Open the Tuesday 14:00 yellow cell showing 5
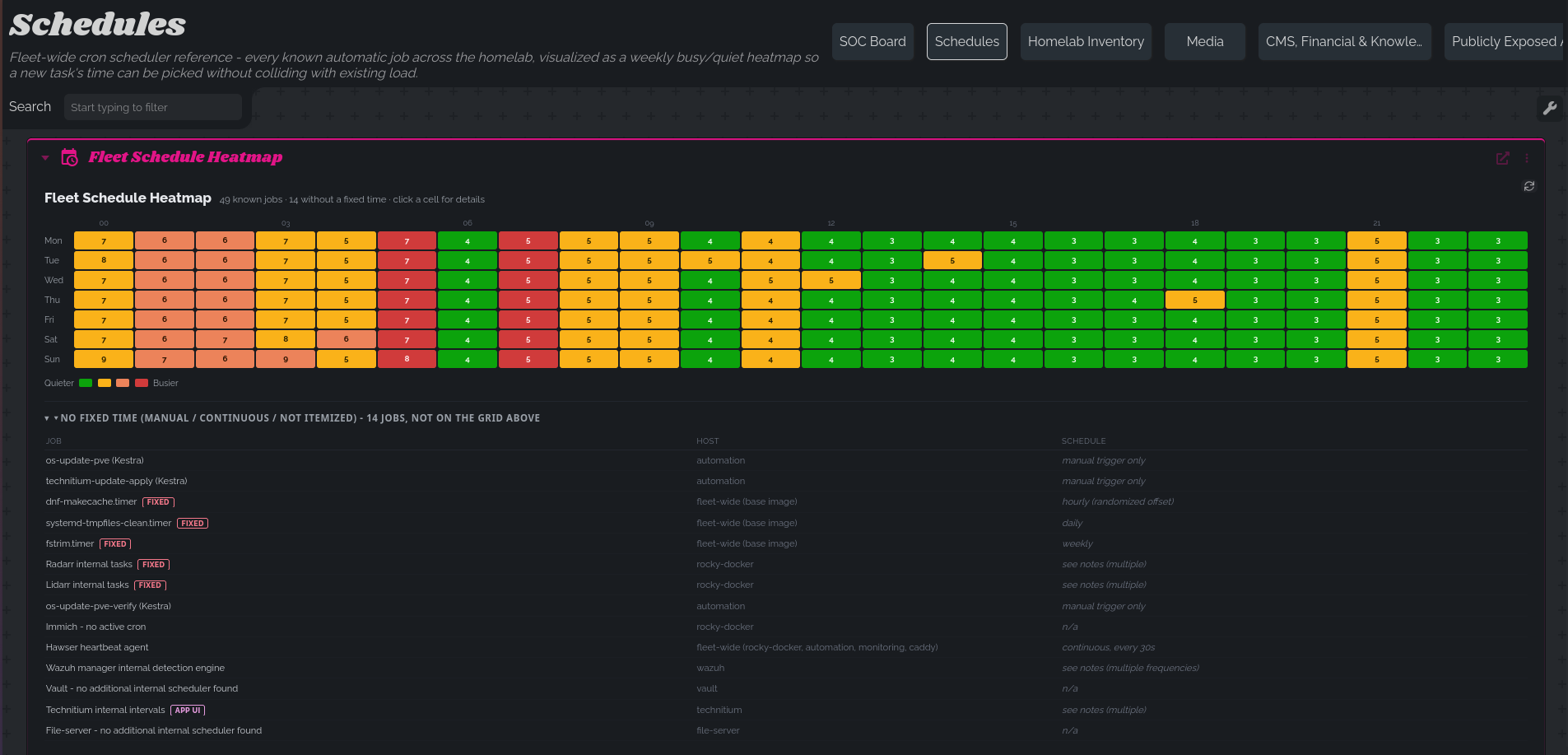 [x=952, y=260]
